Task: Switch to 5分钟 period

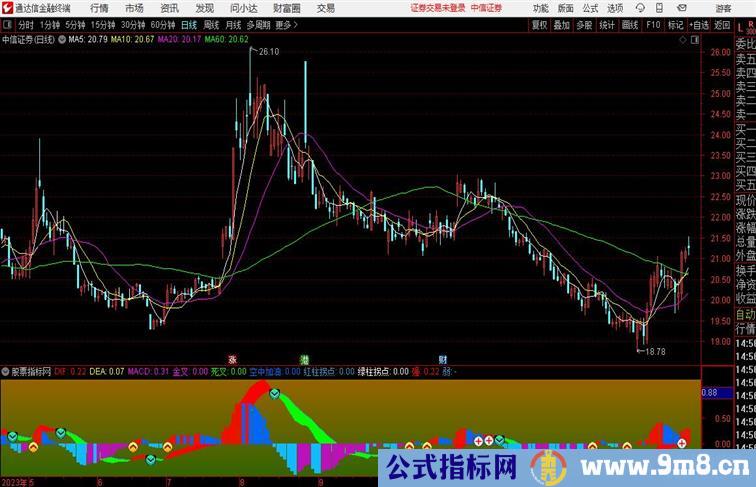Action: [75, 25]
